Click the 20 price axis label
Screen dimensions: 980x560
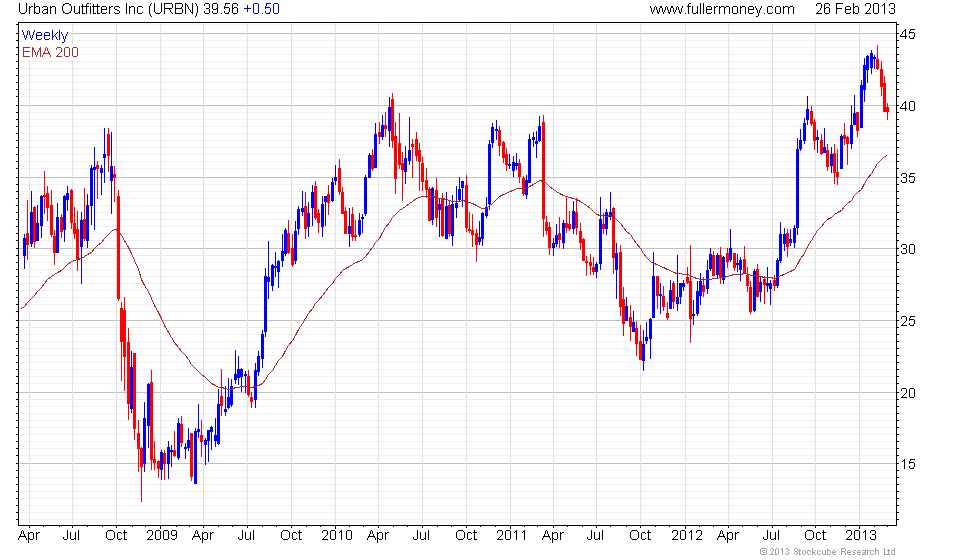click(908, 393)
